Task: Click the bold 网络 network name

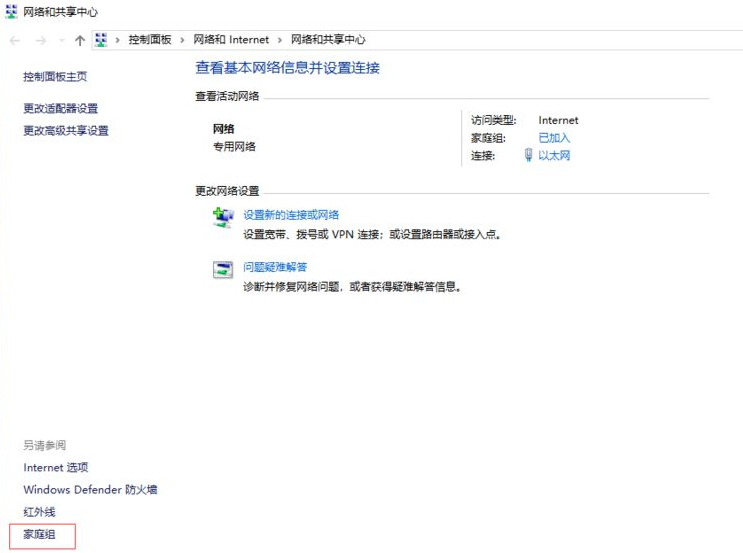Action: pos(223,129)
